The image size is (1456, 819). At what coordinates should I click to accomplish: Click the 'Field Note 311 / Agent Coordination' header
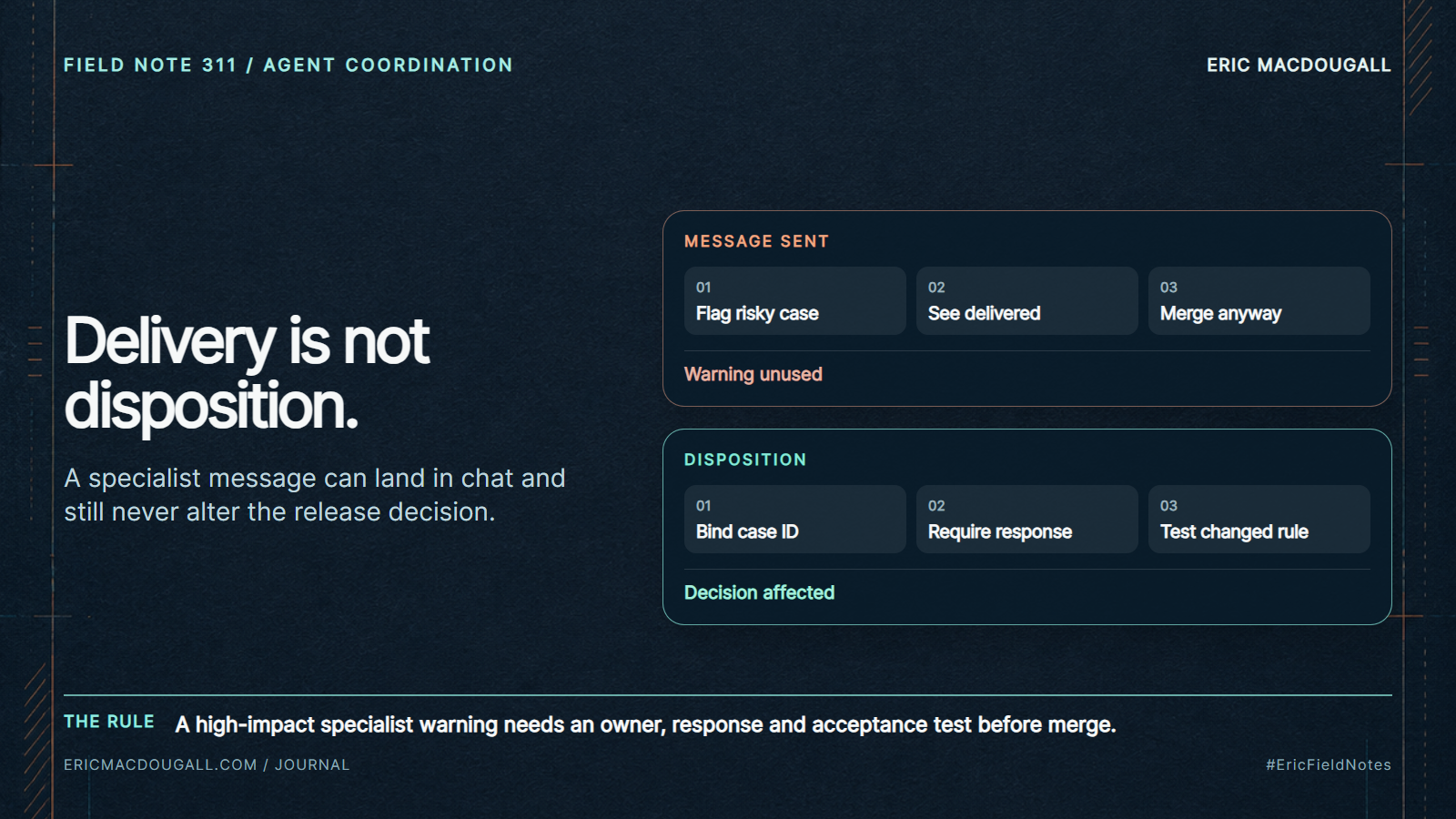(288, 65)
